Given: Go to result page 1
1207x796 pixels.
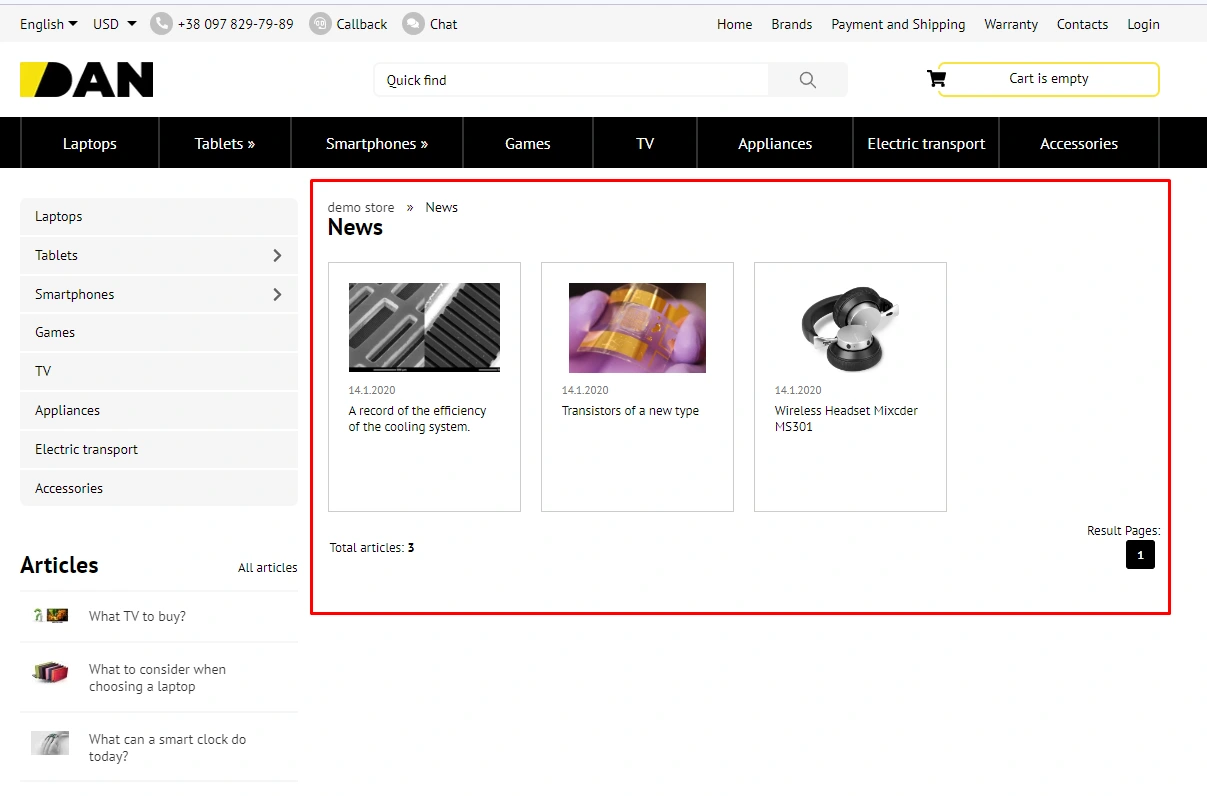Looking at the screenshot, I should [1140, 555].
